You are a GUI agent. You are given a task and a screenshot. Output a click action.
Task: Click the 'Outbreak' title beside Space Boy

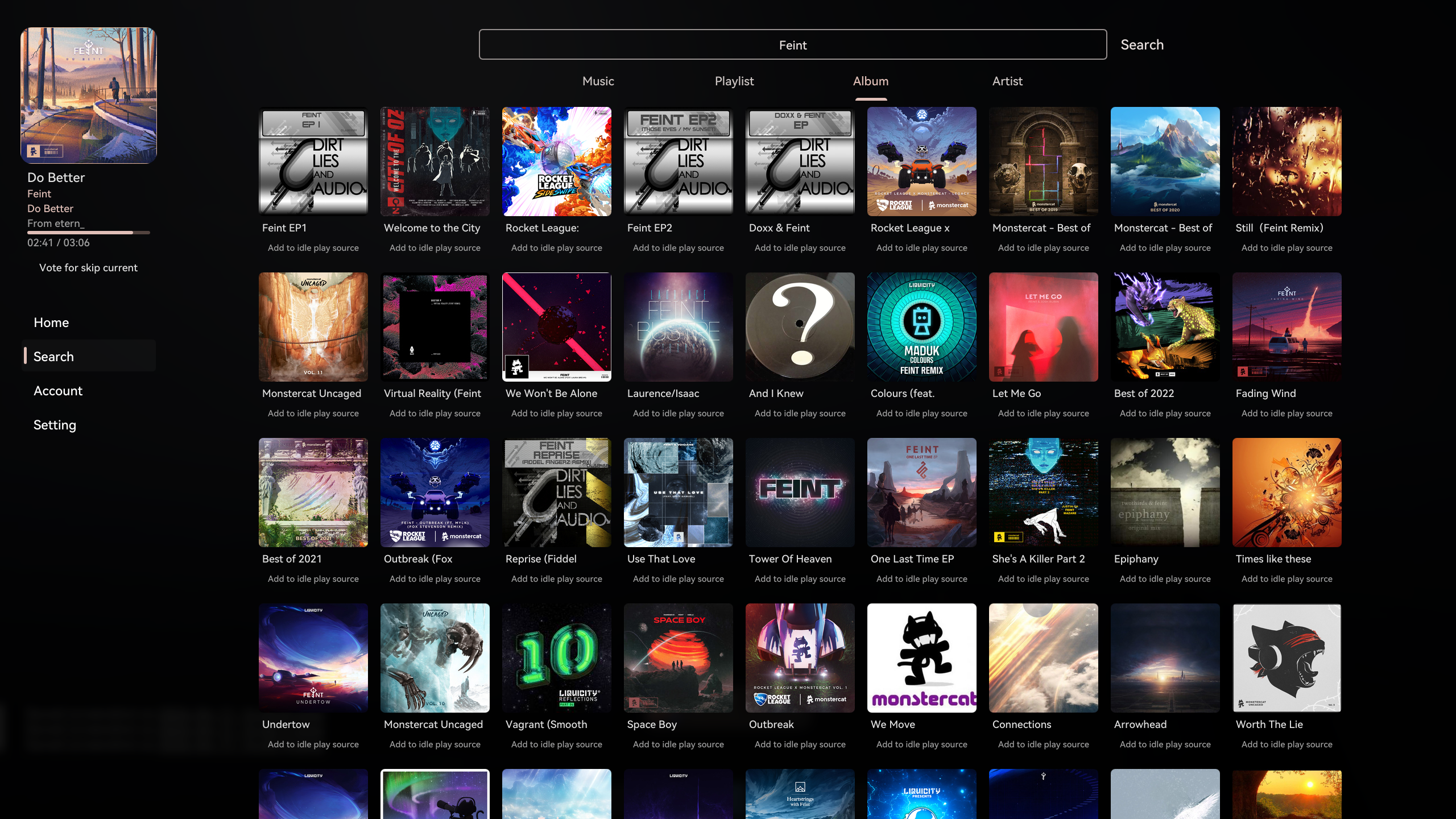(771, 725)
